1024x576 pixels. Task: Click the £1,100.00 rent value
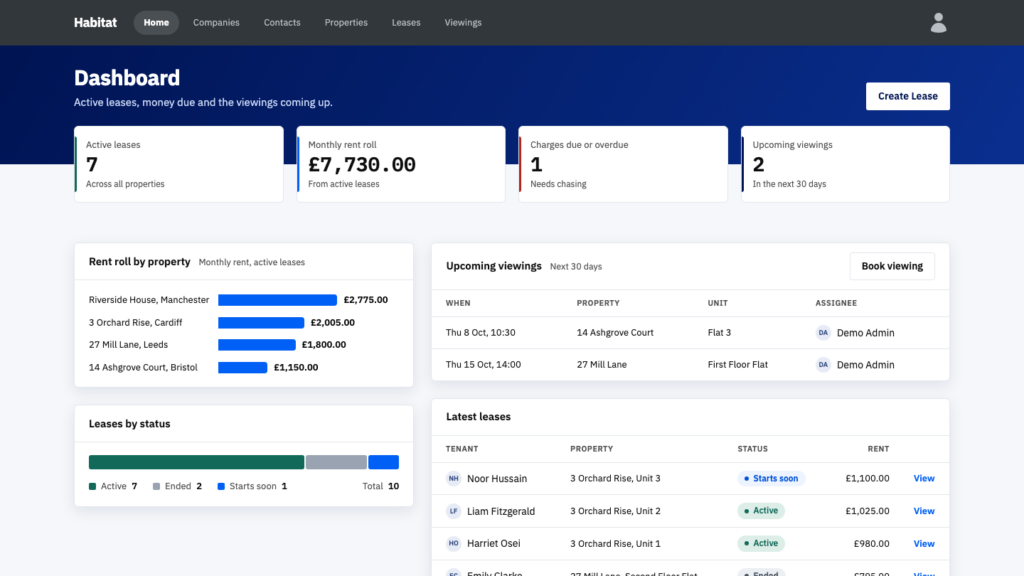(867, 478)
